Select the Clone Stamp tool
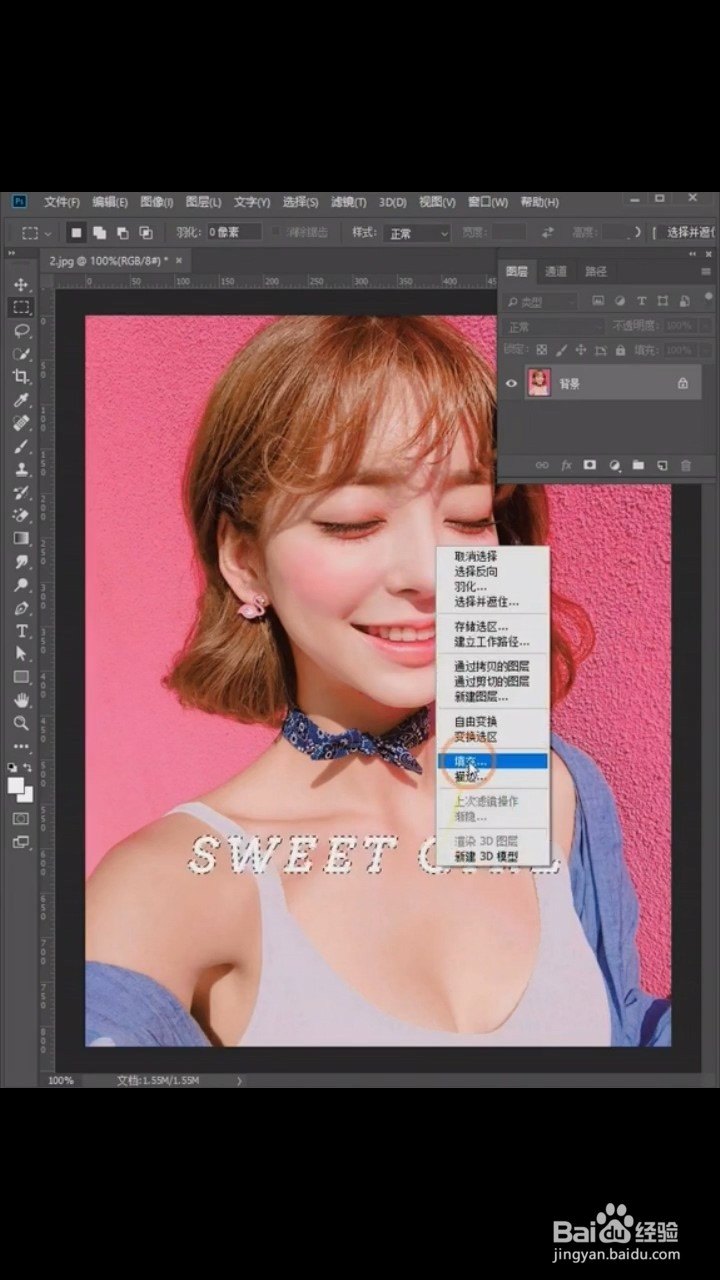 21,469
